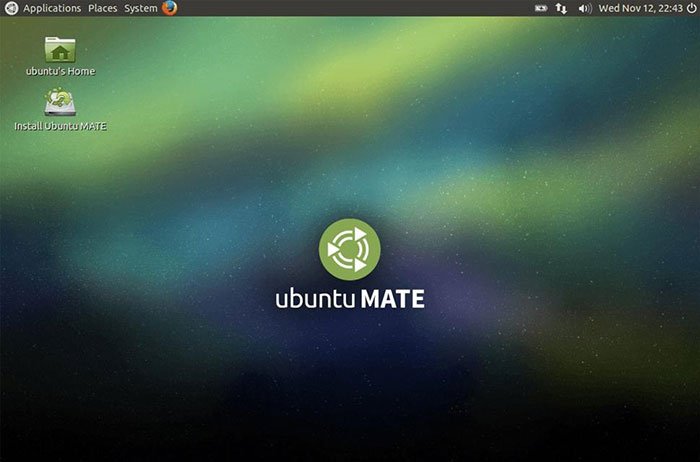700x462 pixels.
Task: Click the "Install Ubuntu MATE" text label
Action: coord(60,126)
